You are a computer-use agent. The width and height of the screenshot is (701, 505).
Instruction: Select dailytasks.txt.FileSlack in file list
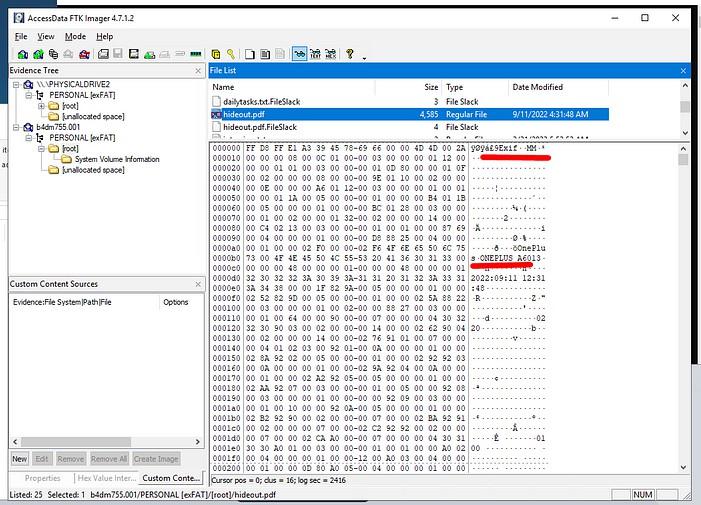[262, 102]
